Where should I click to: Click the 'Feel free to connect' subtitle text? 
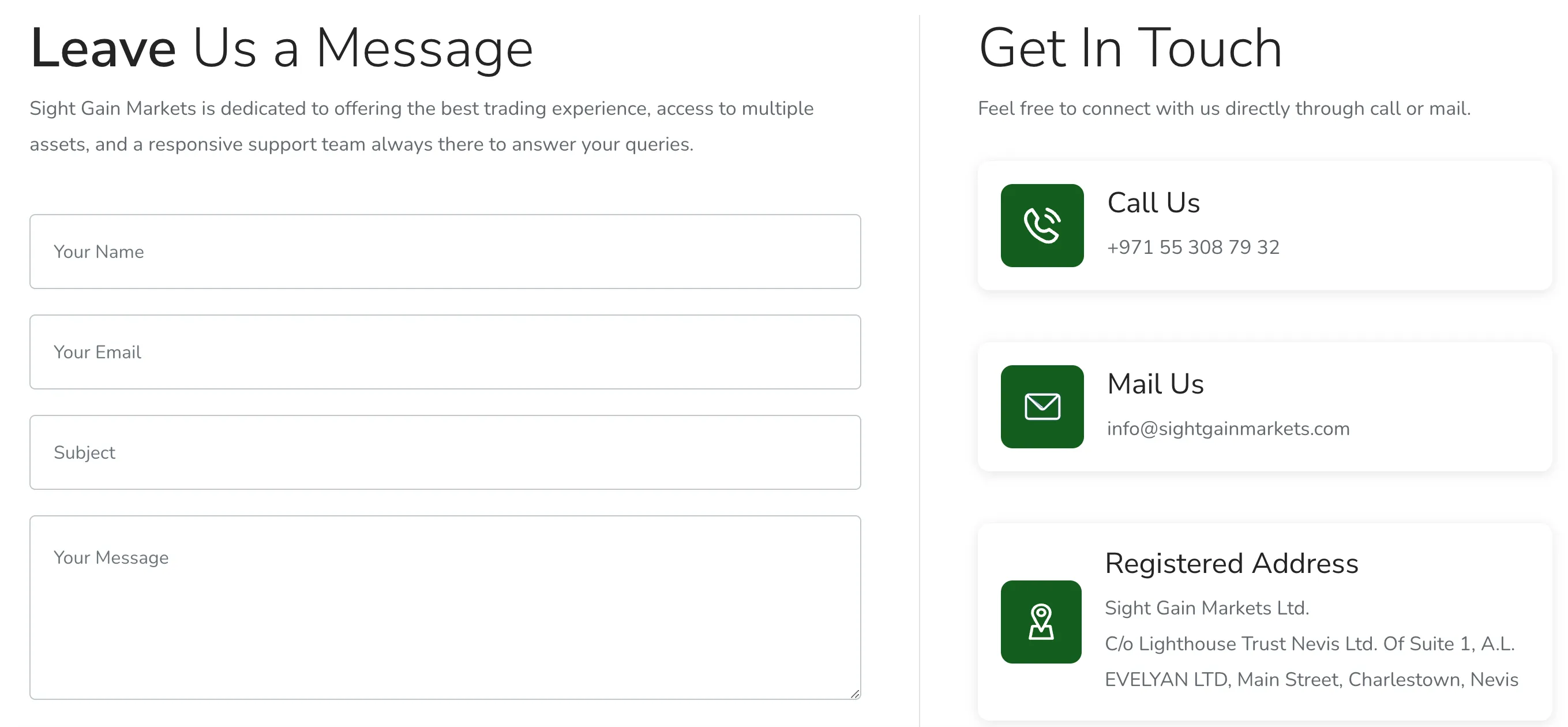tap(1224, 108)
